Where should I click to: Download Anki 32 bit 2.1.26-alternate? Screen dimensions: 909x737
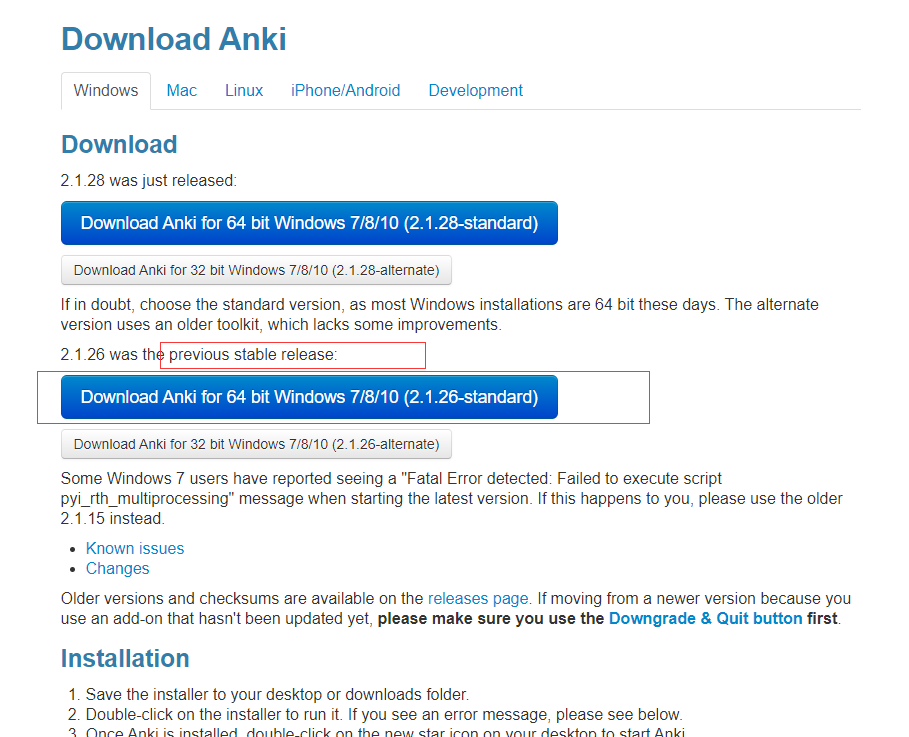pos(256,444)
